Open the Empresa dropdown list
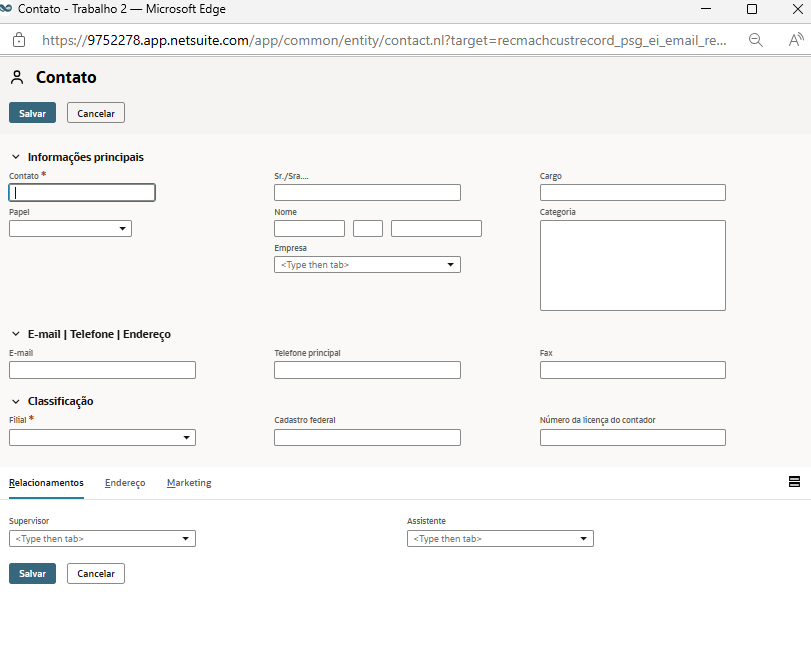Viewport: 811px width, 665px height. click(451, 265)
